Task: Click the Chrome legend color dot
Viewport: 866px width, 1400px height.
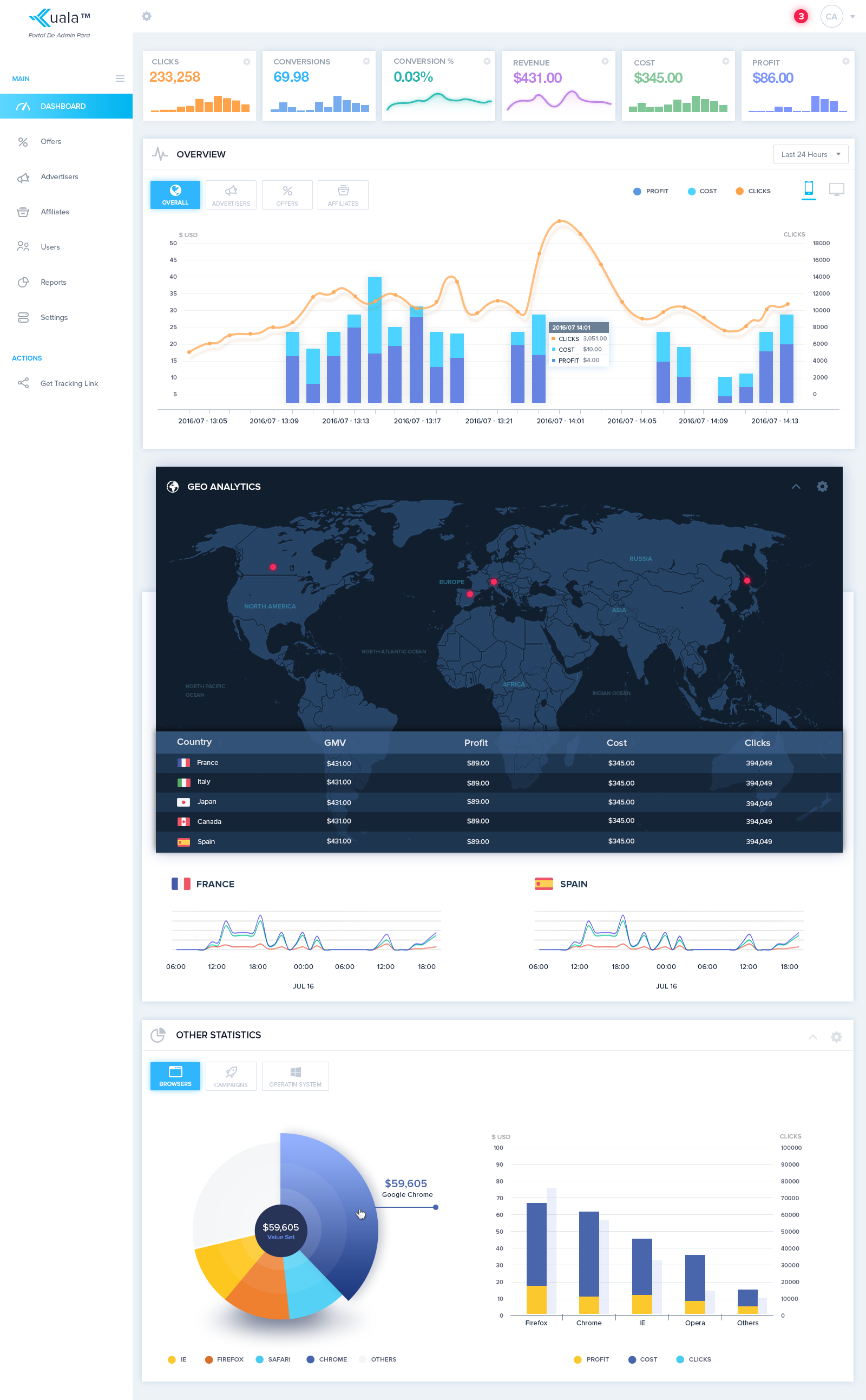Action: [x=311, y=1359]
